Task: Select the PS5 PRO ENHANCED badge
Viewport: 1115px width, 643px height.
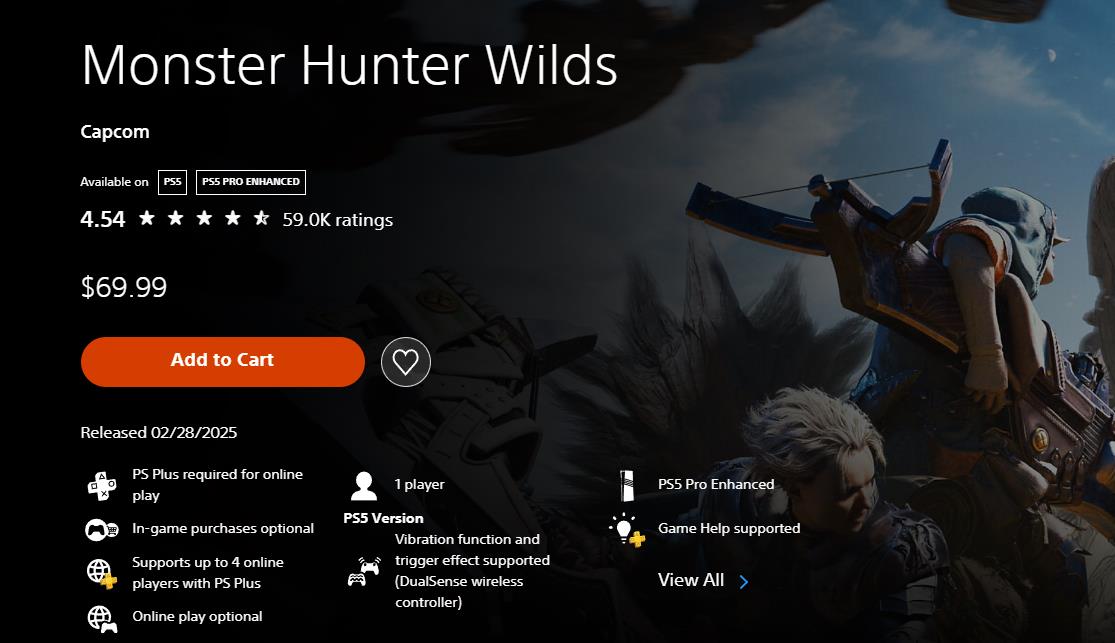Action: pyautogui.click(x=251, y=182)
